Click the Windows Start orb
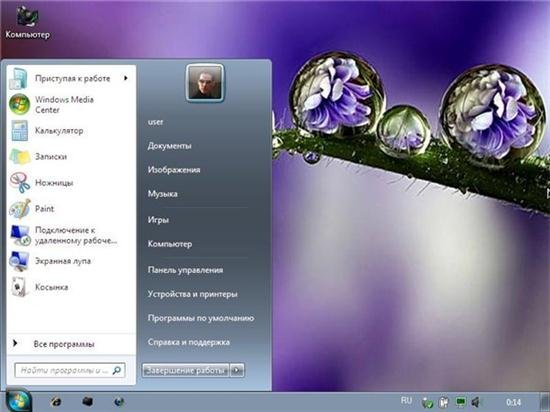The width and height of the screenshot is (550, 412). (x=18, y=400)
